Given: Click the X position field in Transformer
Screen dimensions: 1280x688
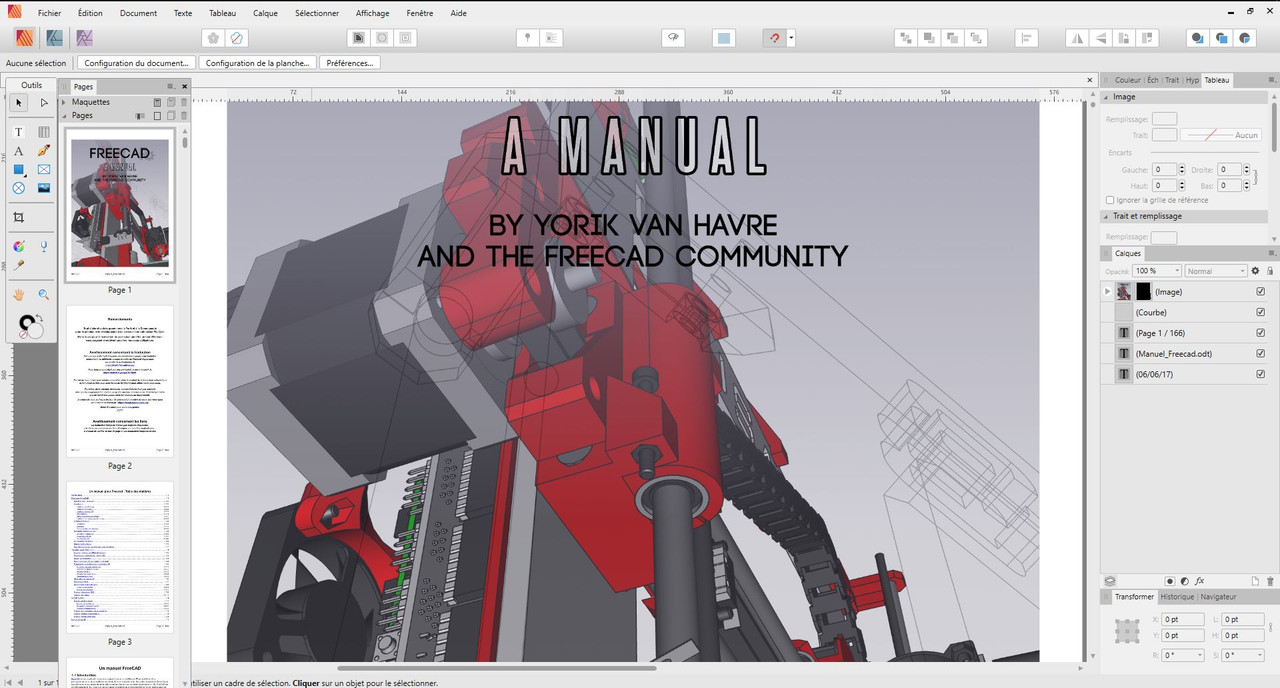Looking at the screenshot, I should [x=1183, y=620].
